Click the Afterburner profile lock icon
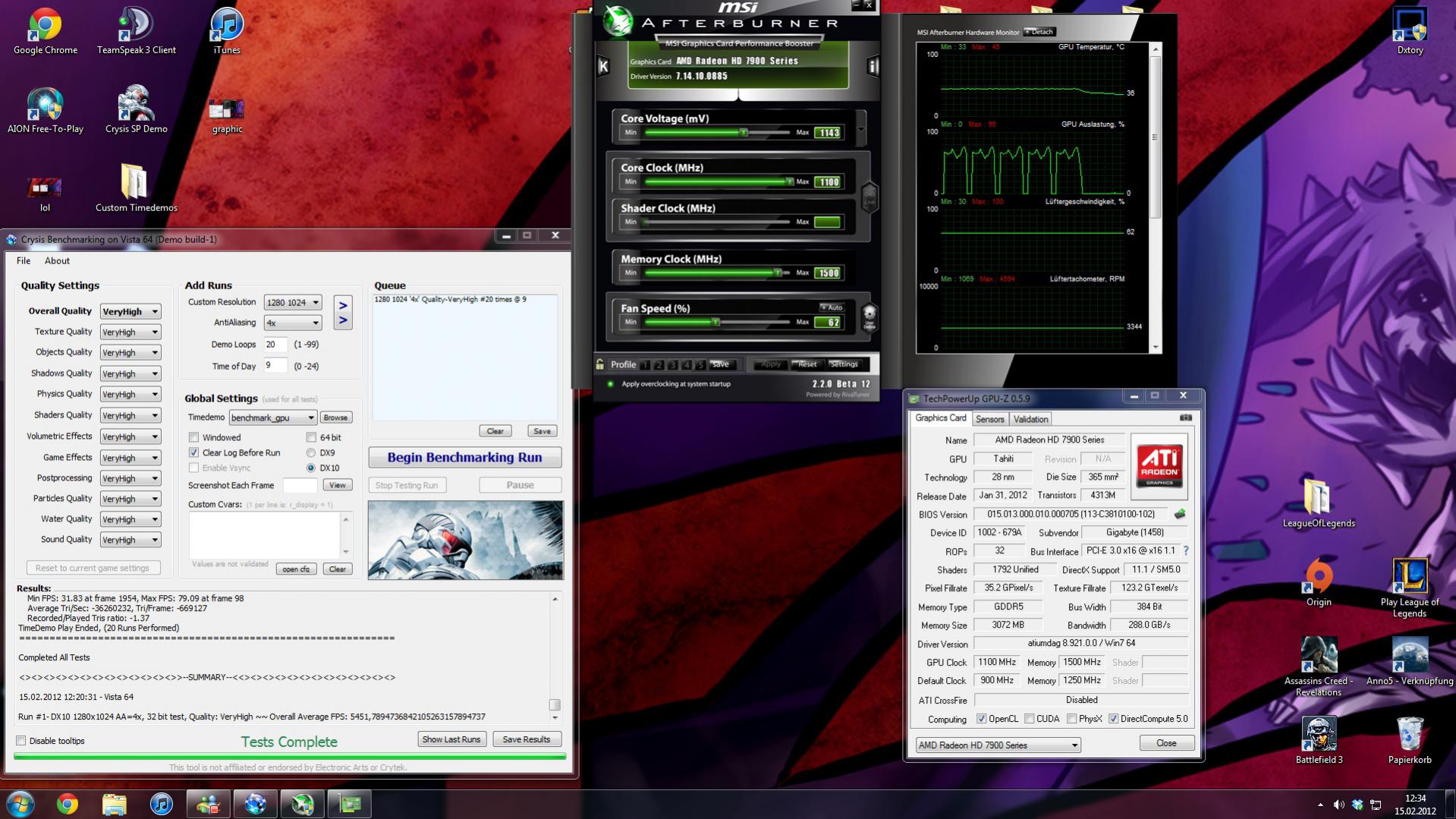 [x=600, y=364]
